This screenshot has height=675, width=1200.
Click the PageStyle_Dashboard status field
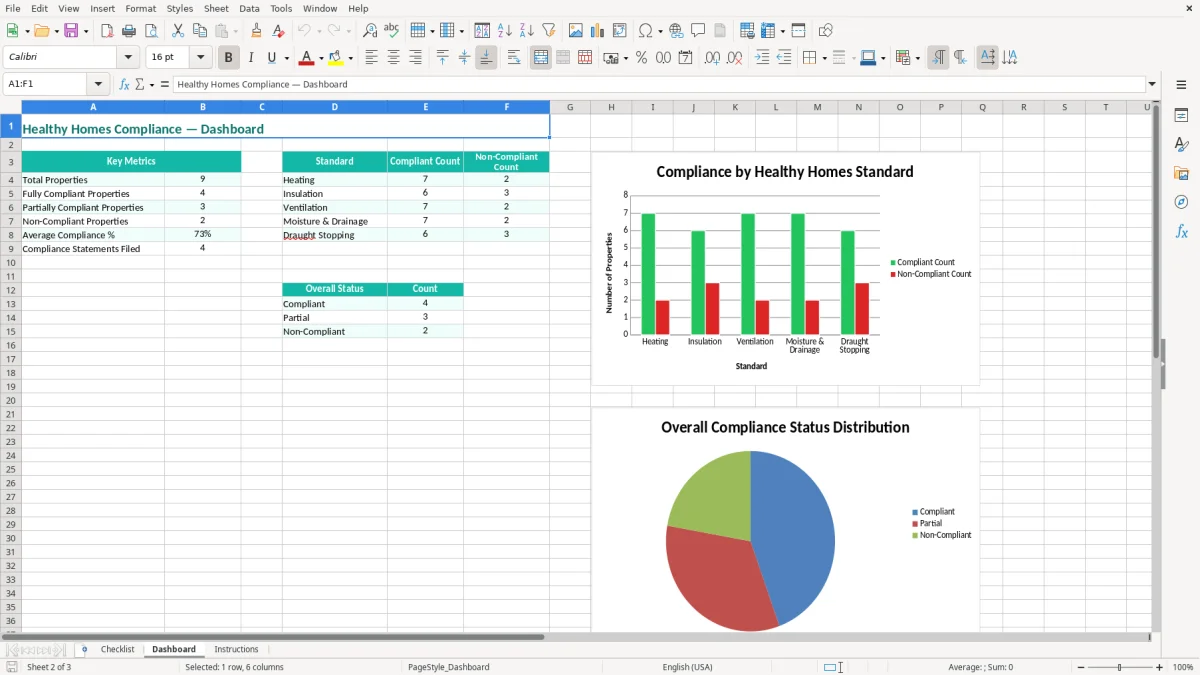coord(448,667)
